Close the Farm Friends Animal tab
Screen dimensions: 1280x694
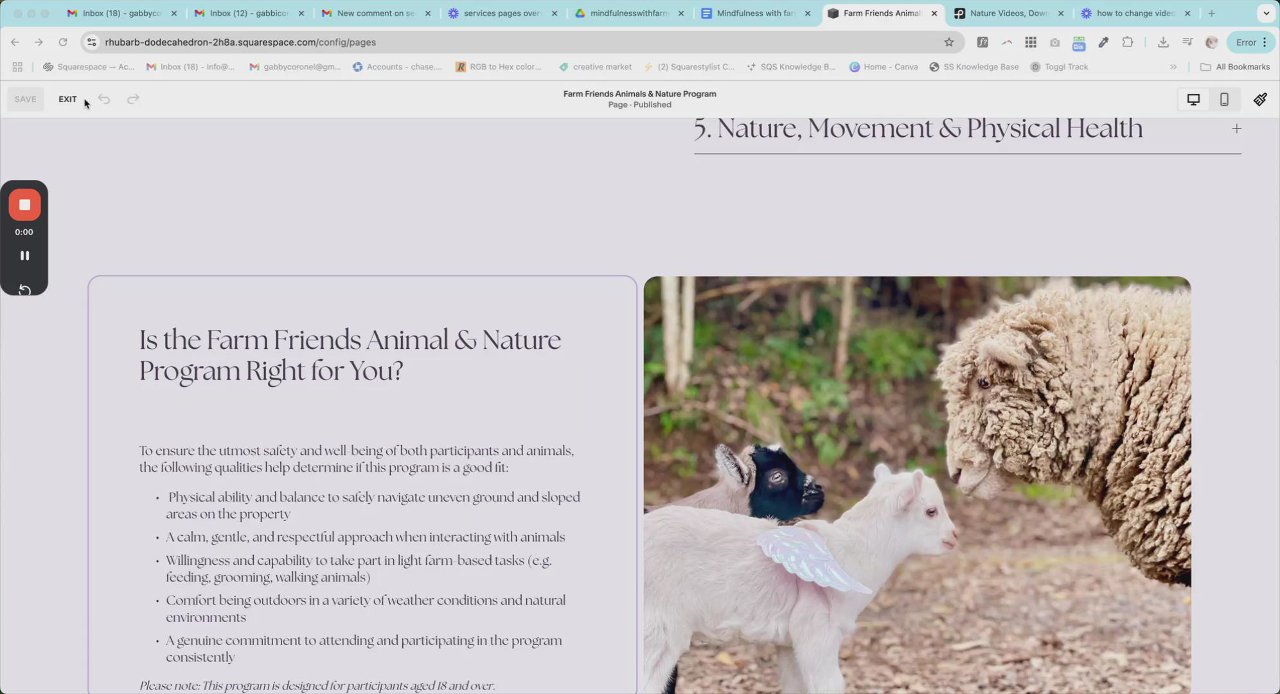click(x=934, y=13)
